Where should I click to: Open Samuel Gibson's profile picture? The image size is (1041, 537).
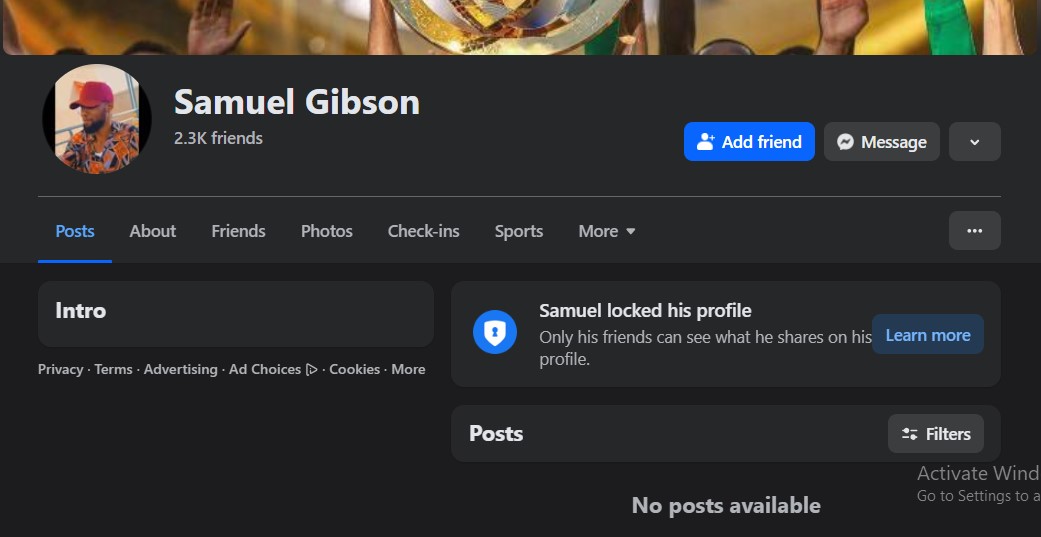pos(97,119)
